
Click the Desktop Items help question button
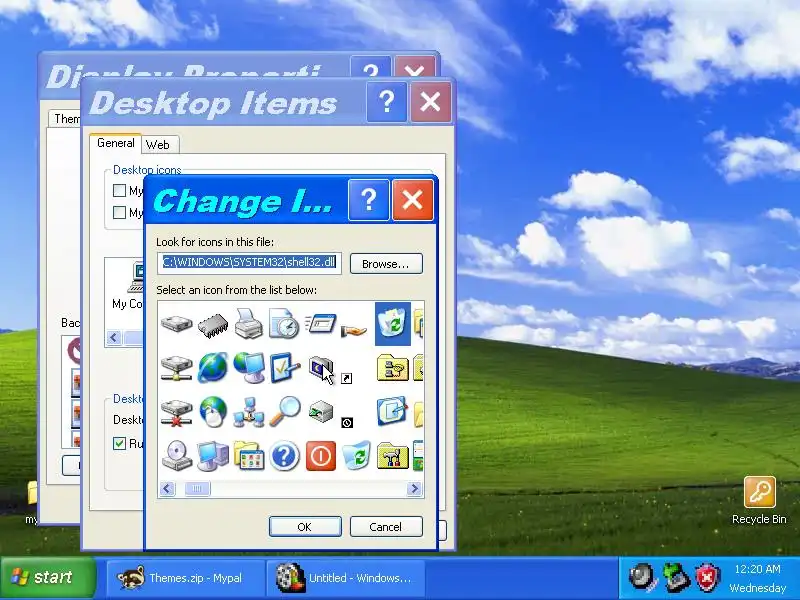(387, 103)
